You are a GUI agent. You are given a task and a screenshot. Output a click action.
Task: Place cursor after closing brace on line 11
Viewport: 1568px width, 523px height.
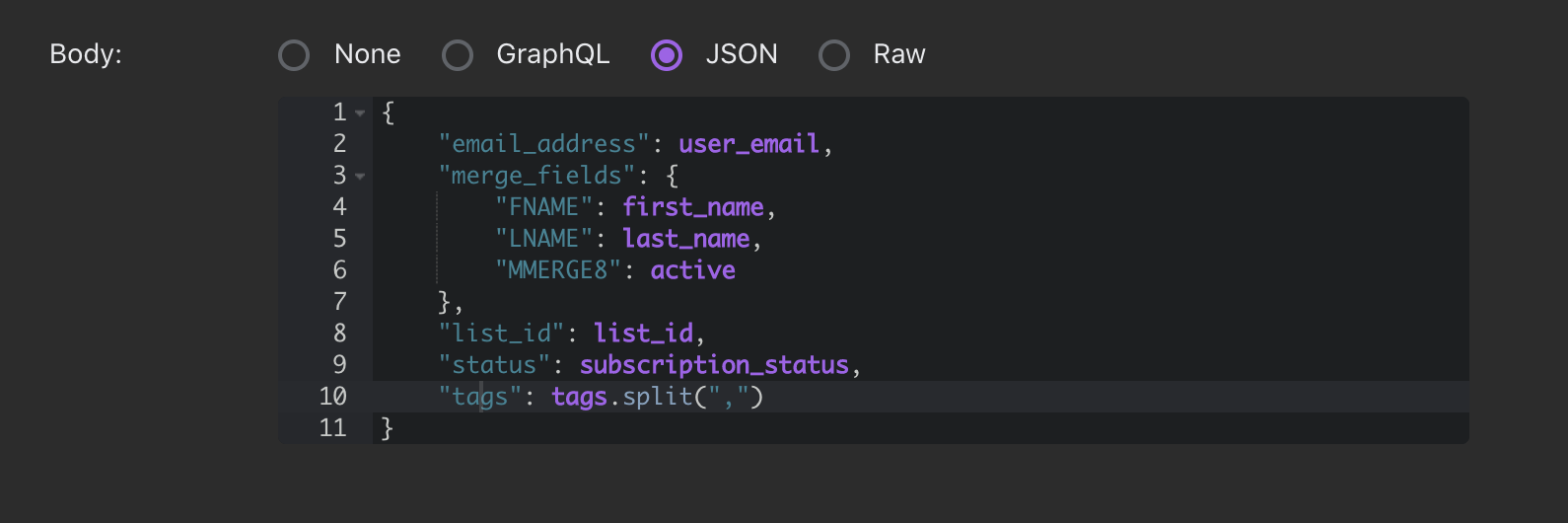pos(395,428)
